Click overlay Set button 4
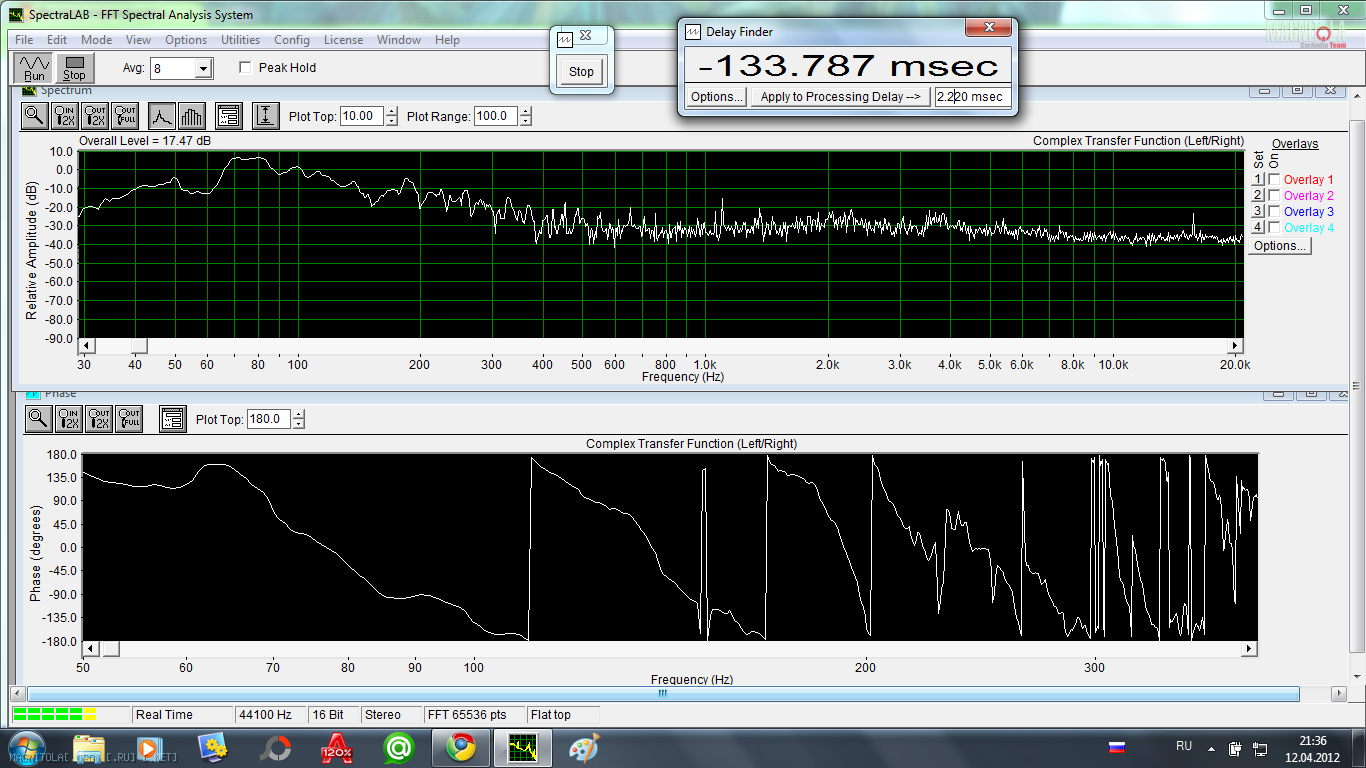This screenshot has width=1366, height=768. coord(1258,228)
